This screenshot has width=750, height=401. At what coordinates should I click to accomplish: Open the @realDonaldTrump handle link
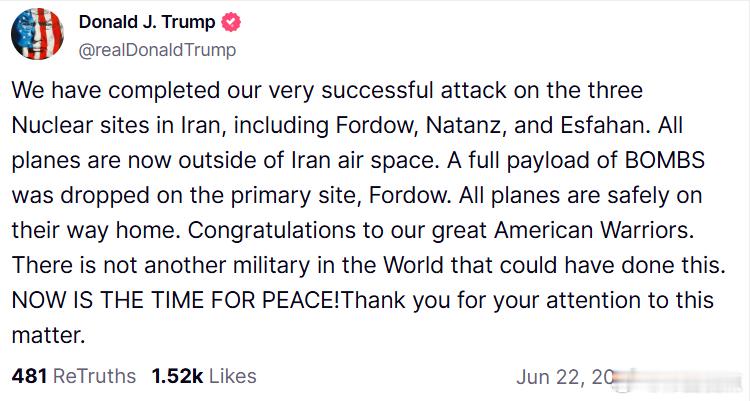point(157,50)
